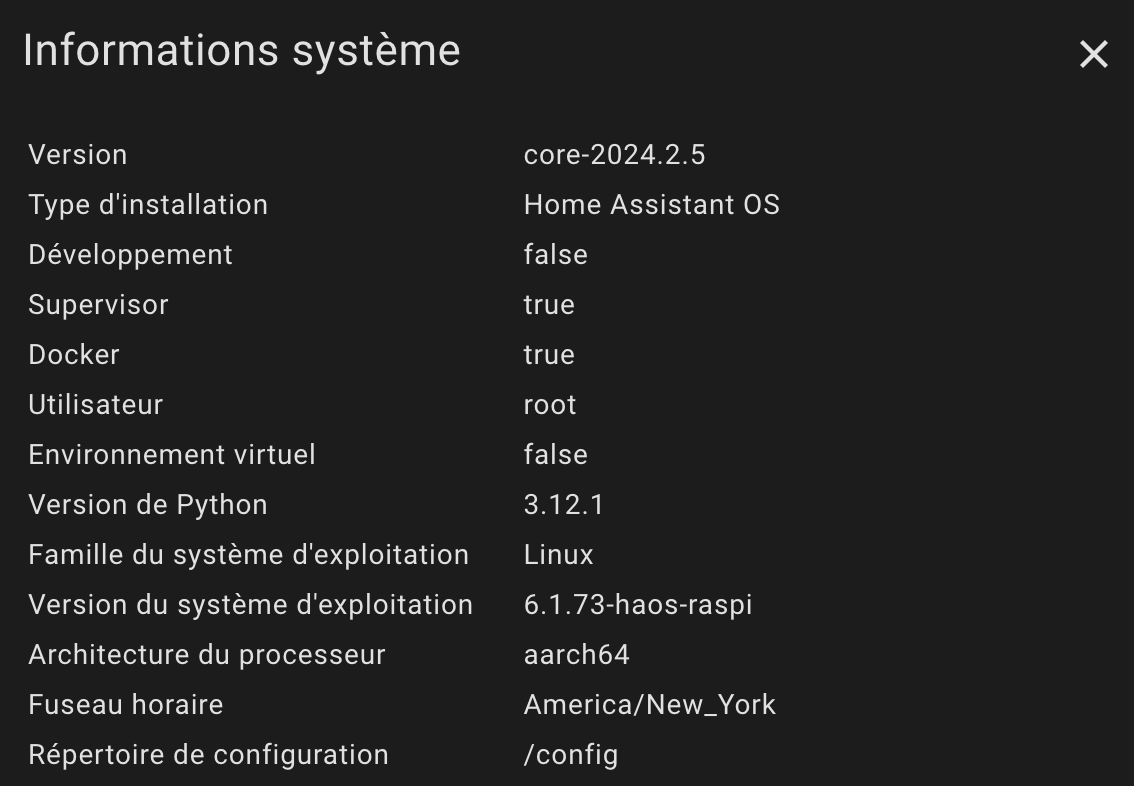Select the 'aarch64' architecture value
1134x786 pixels.
pyautogui.click(x=576, y=654)
